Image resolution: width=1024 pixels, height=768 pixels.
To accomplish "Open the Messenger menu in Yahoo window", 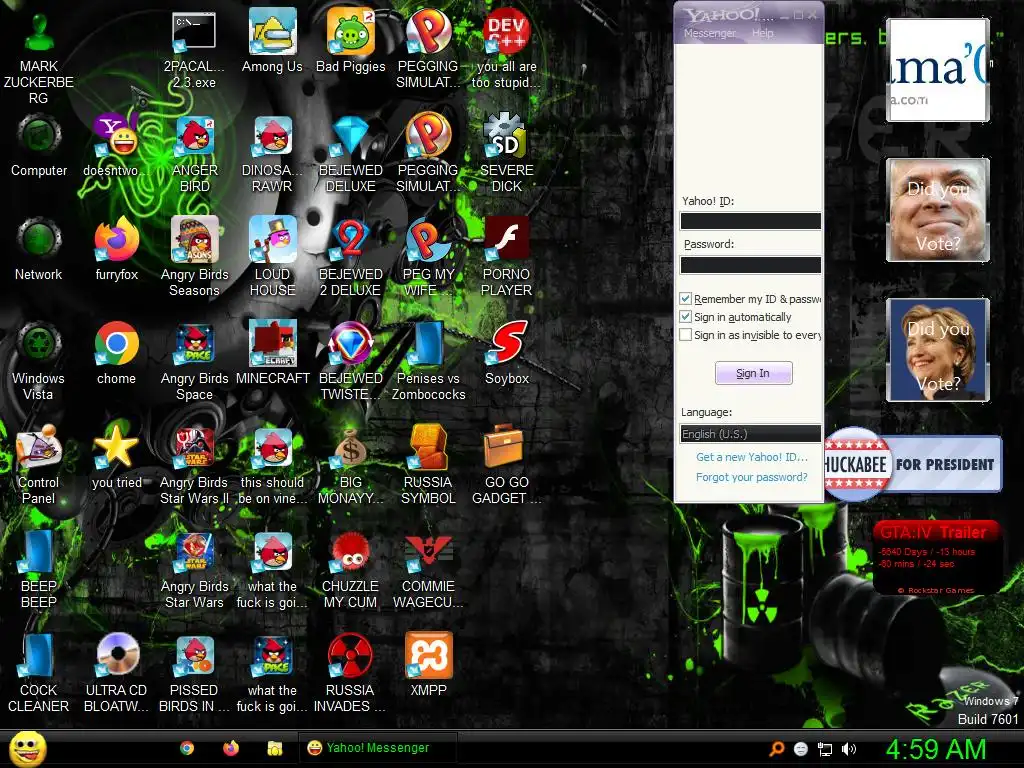I will coord(709,33).
